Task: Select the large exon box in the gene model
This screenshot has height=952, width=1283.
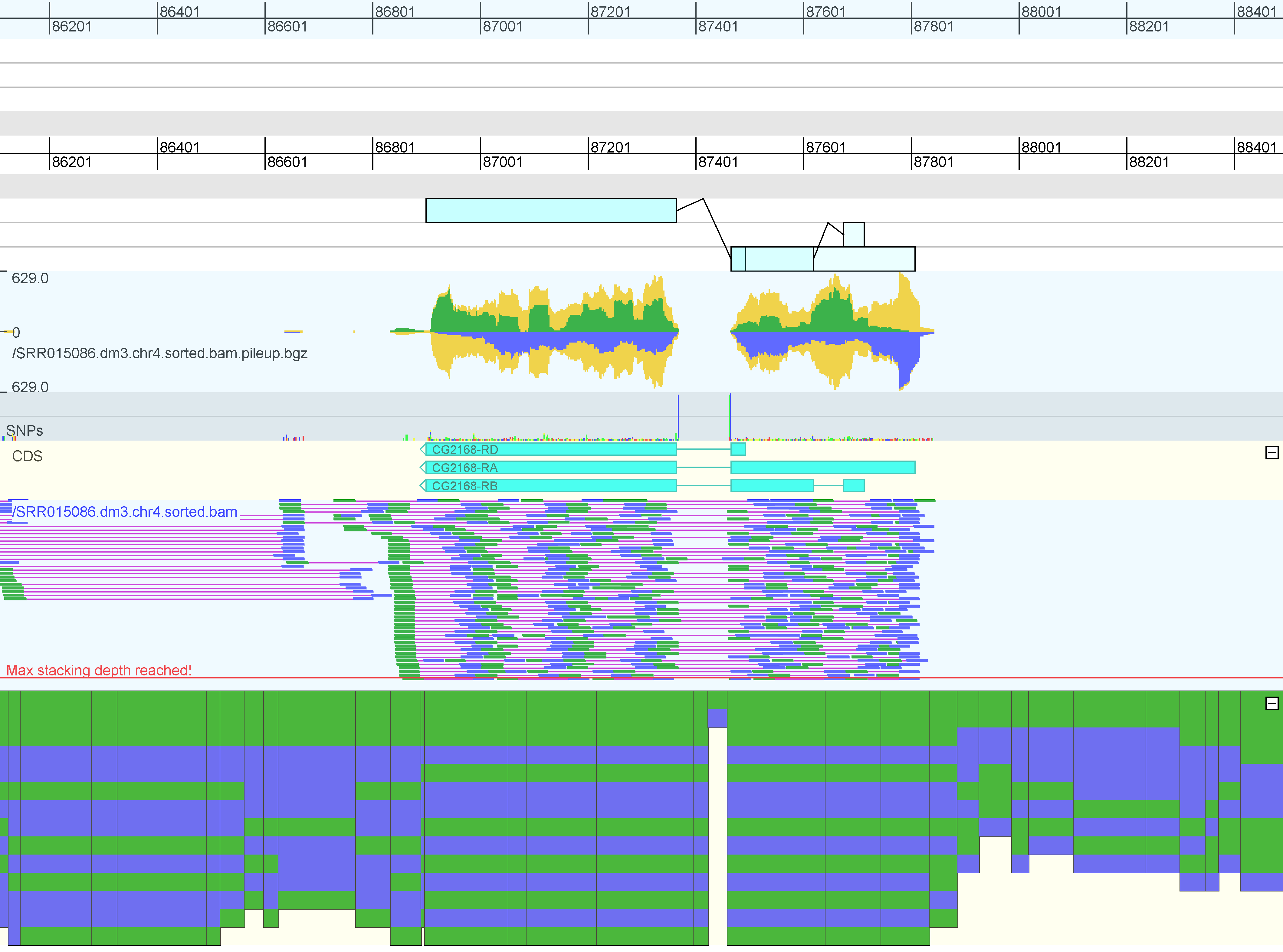Action: (x=551, y=211)
